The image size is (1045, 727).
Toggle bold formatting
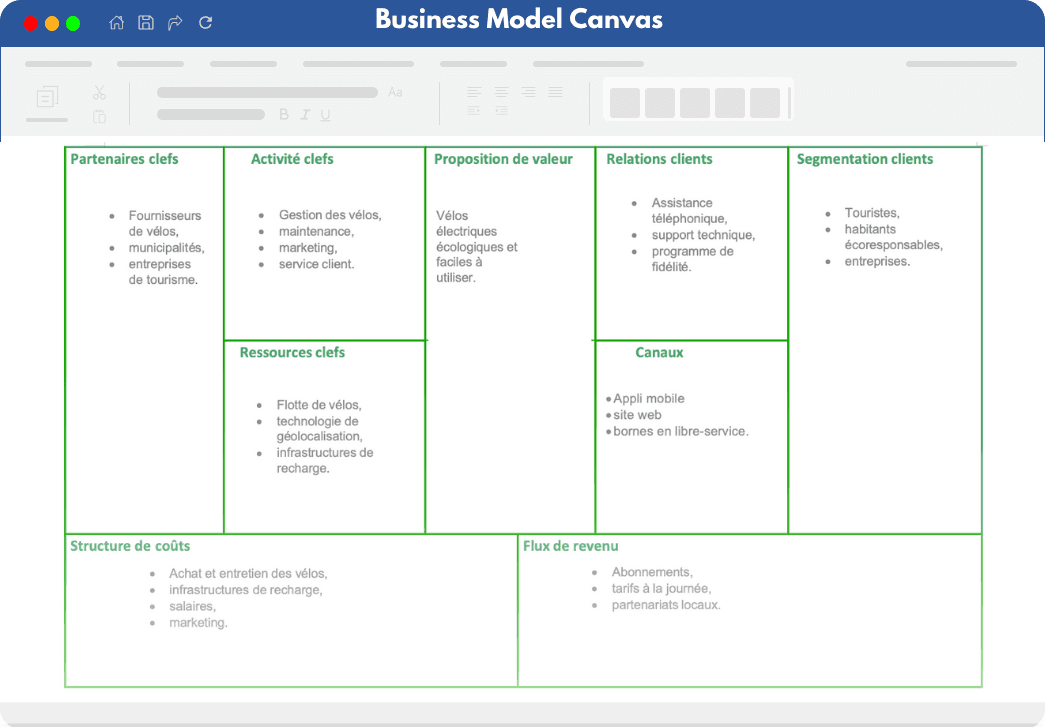pyautogui.click(x=285, y=115)
